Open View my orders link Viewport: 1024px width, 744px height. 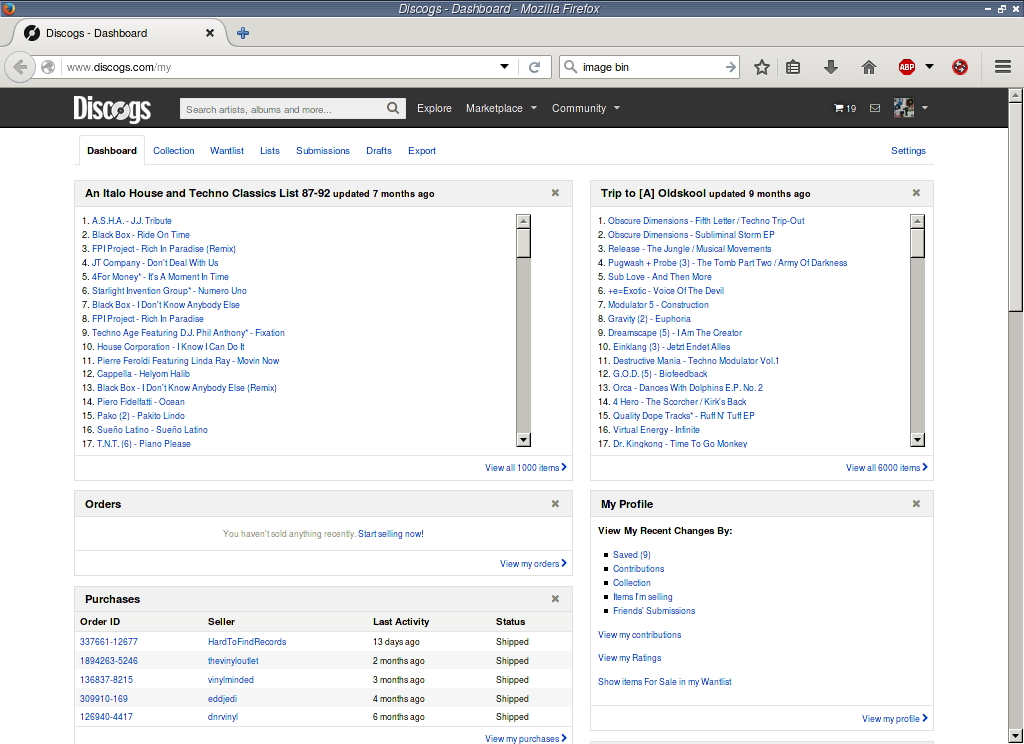click(x=534, y=564)
